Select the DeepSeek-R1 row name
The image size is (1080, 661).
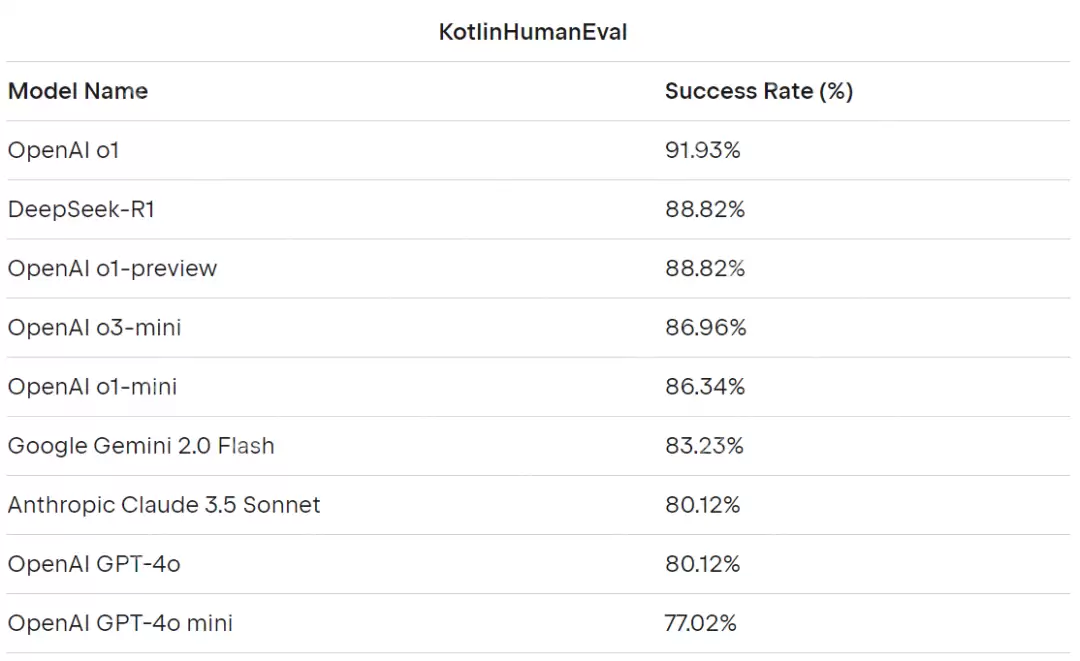pyautogui.click(x=81, y=209)
